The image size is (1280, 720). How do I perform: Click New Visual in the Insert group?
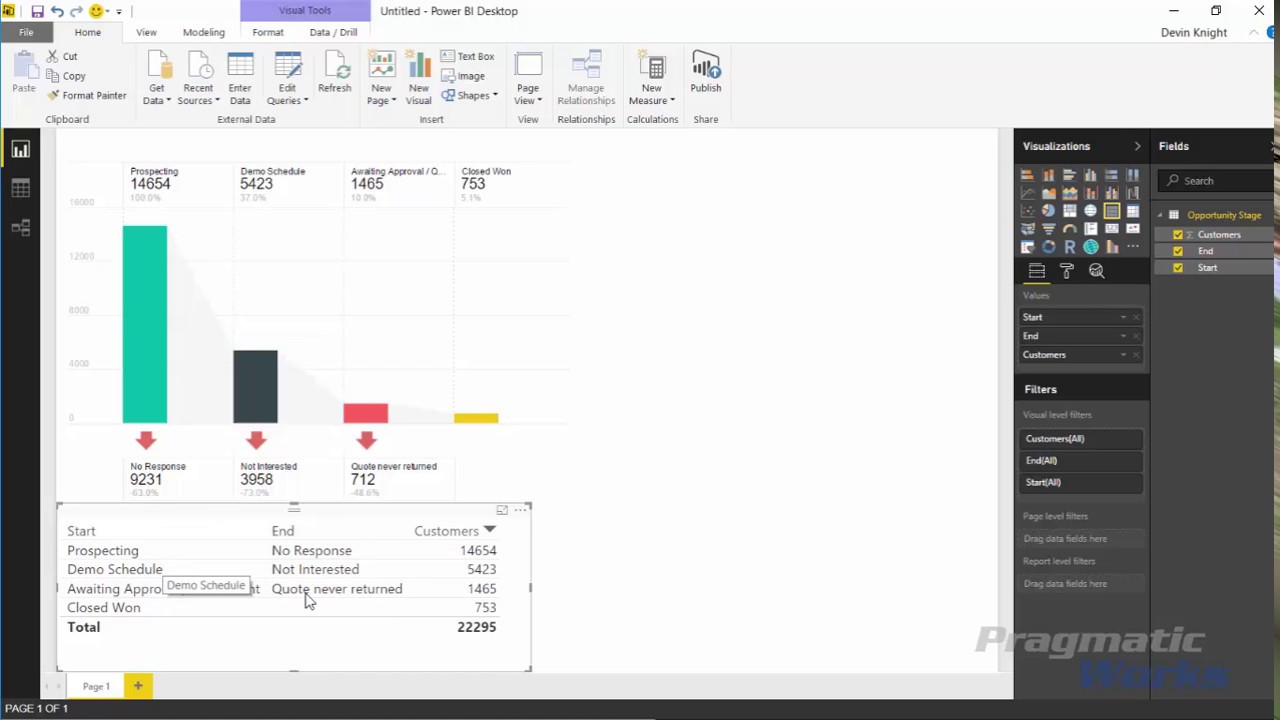tap(419, 79)
